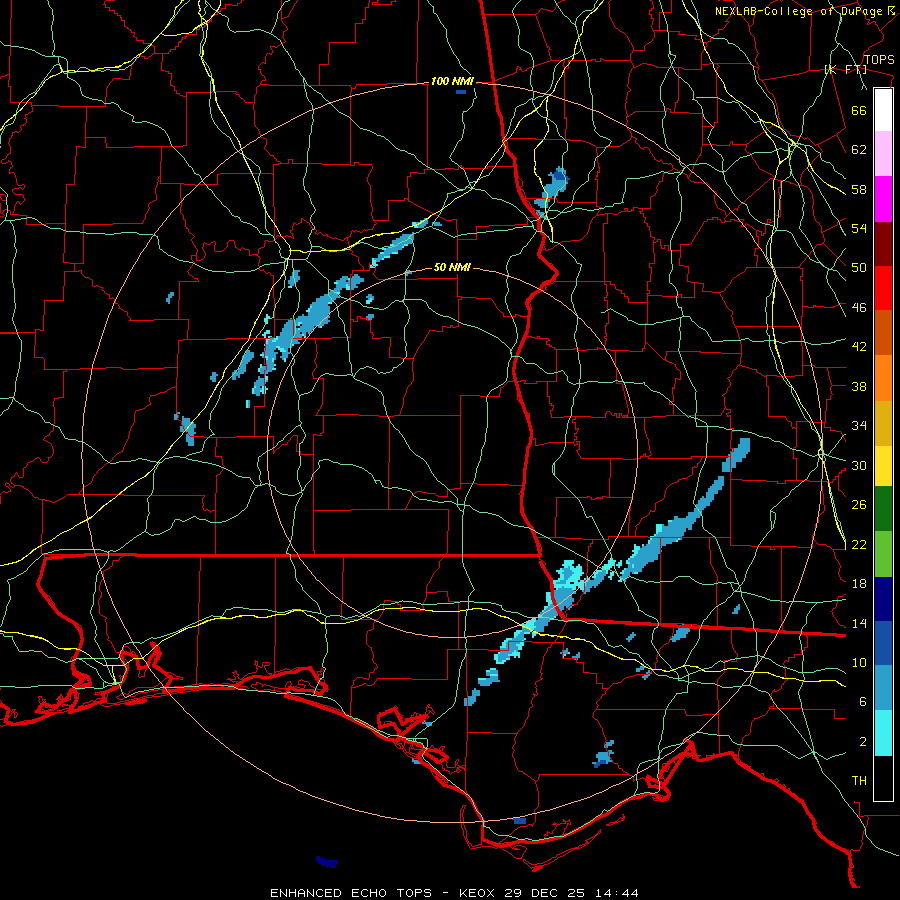
Task: Click the cyan 10 kft legend swatch
Action: click(883, 733)
